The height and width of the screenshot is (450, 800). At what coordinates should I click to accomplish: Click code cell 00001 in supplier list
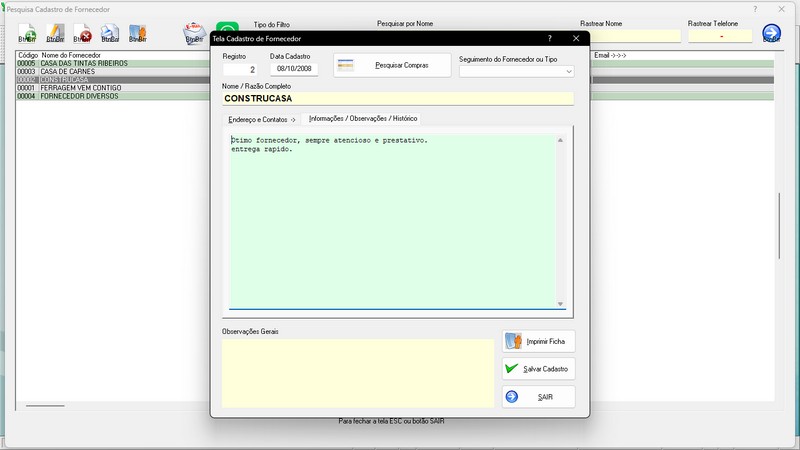27,88
